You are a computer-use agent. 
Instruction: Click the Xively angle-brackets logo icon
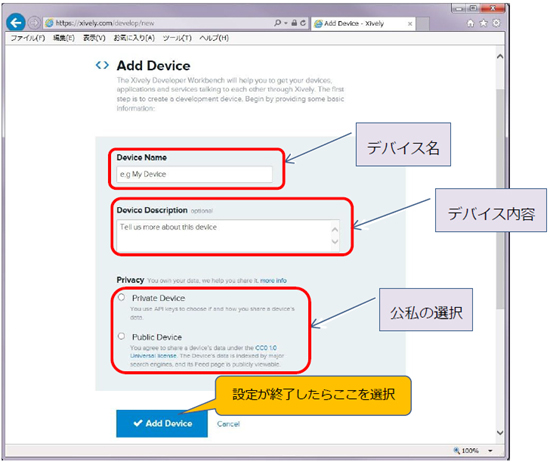102,65
